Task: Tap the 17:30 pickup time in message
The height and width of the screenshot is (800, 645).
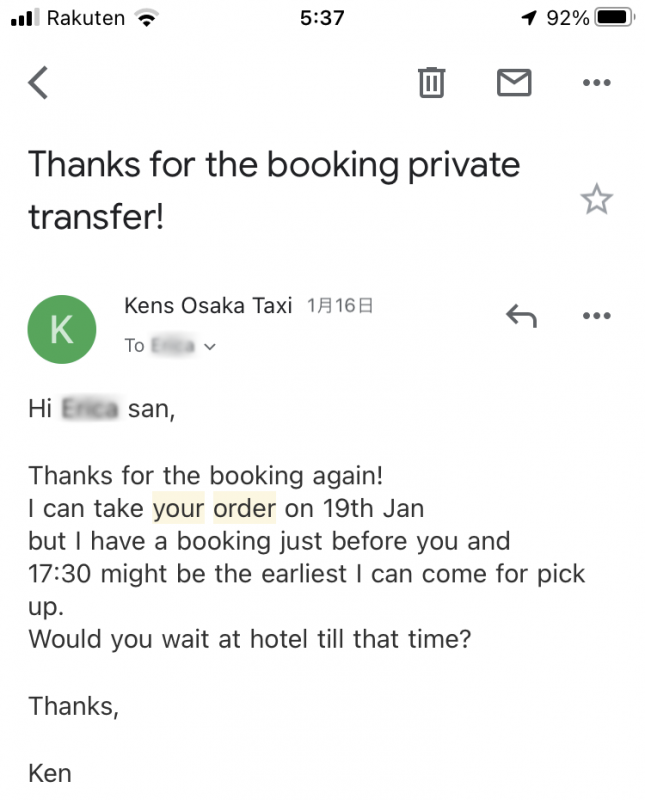Action: [60, 574]
